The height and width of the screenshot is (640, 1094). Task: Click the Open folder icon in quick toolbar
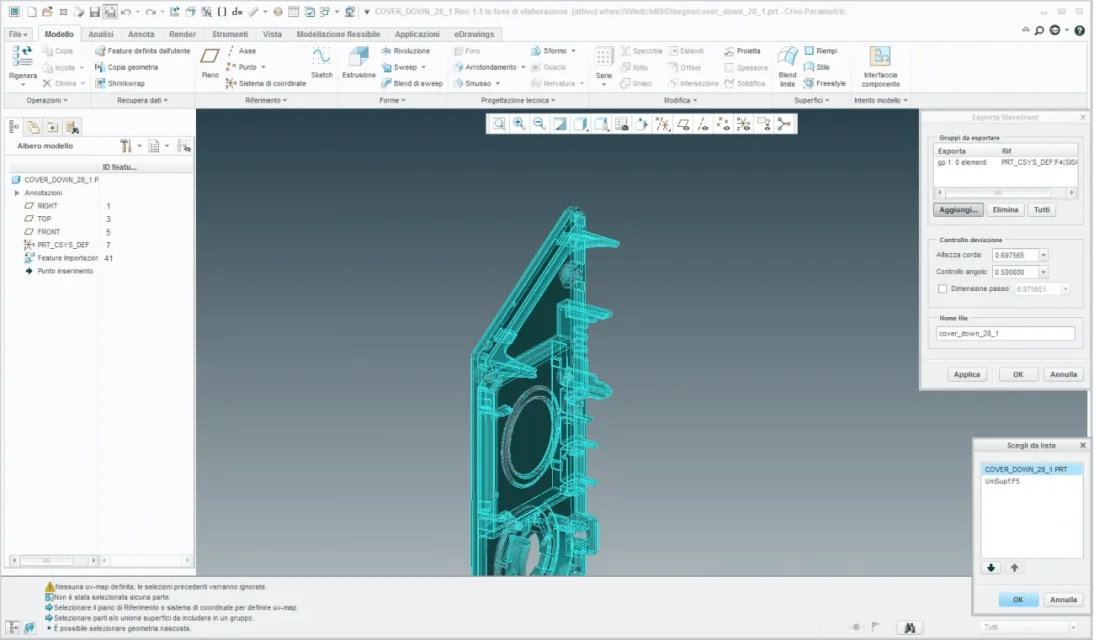pos(47,12)
